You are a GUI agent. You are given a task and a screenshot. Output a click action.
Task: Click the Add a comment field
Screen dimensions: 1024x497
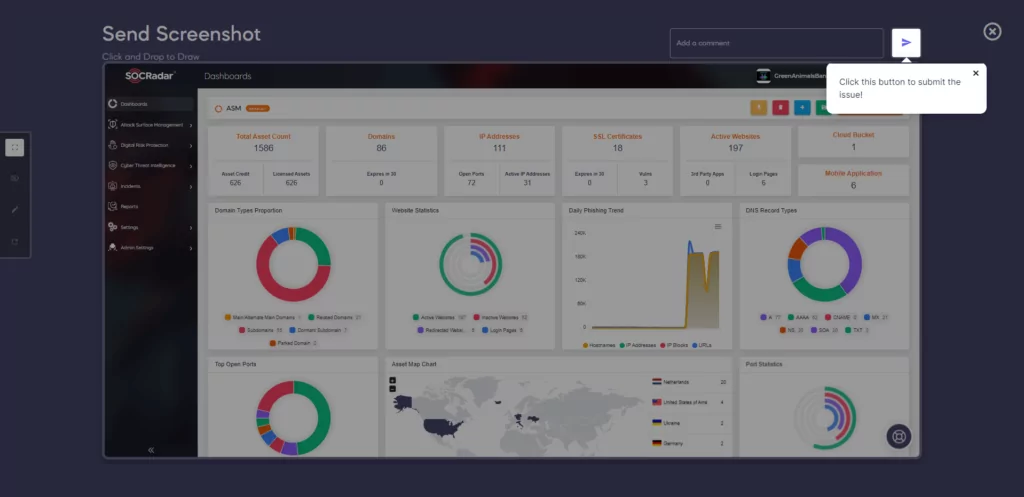pyautogui.click(x=776, y=43)
